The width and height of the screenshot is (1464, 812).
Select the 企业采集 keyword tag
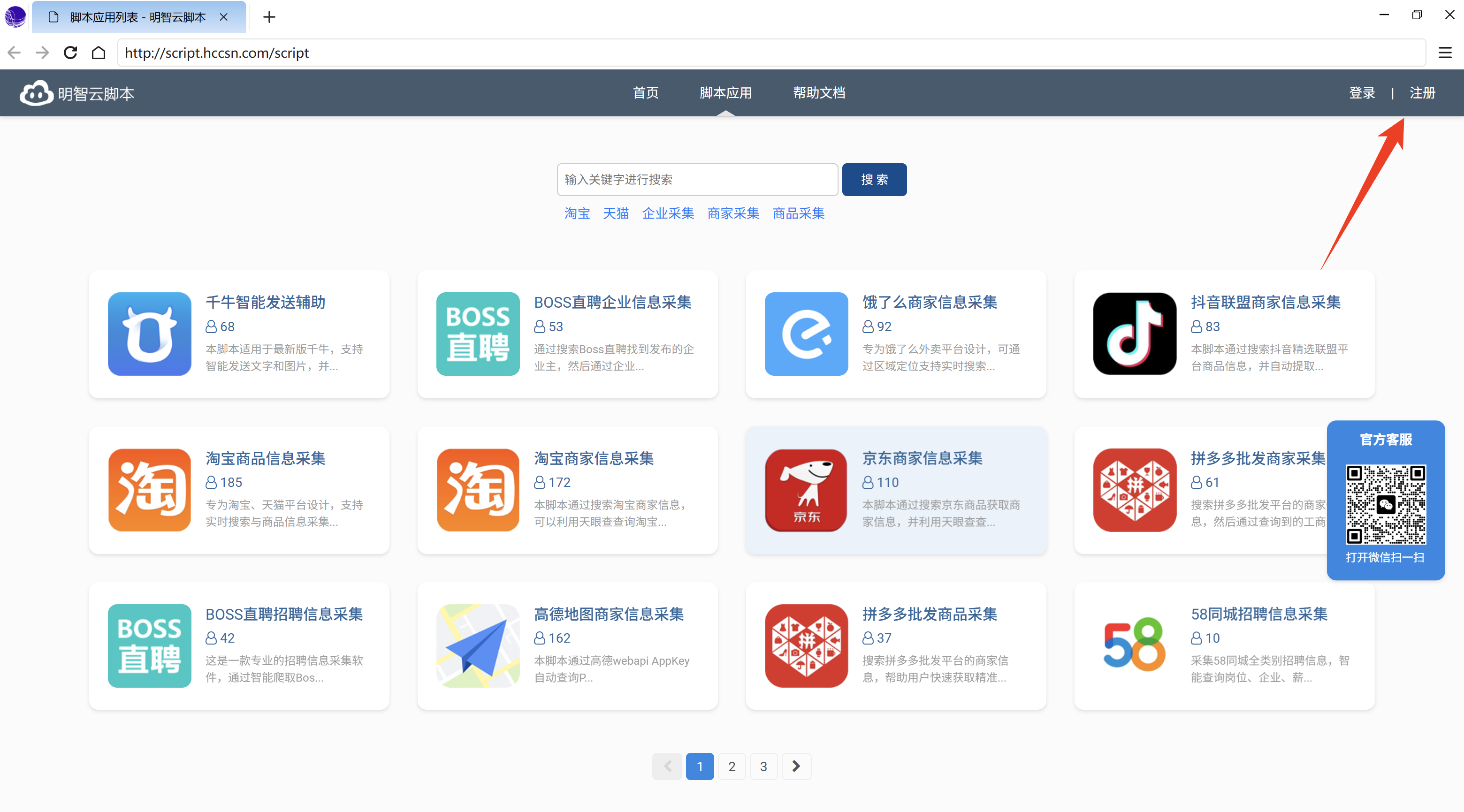(x=668, y=213)
